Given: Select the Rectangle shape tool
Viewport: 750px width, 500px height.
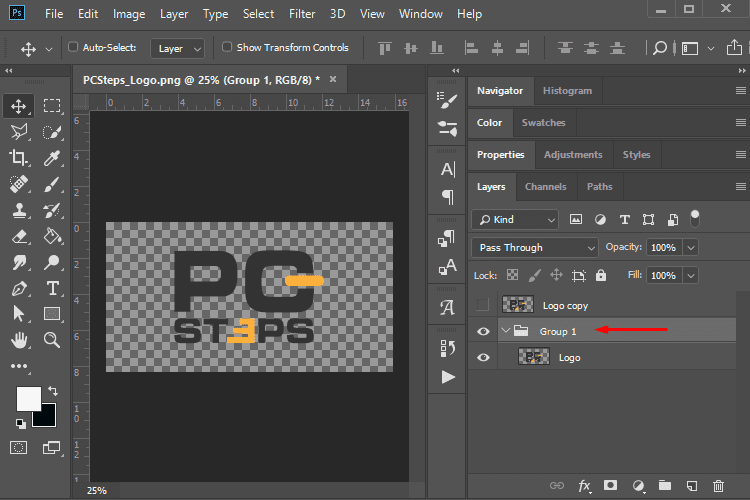Looking at the screenshot, I should tap(52, 314).
